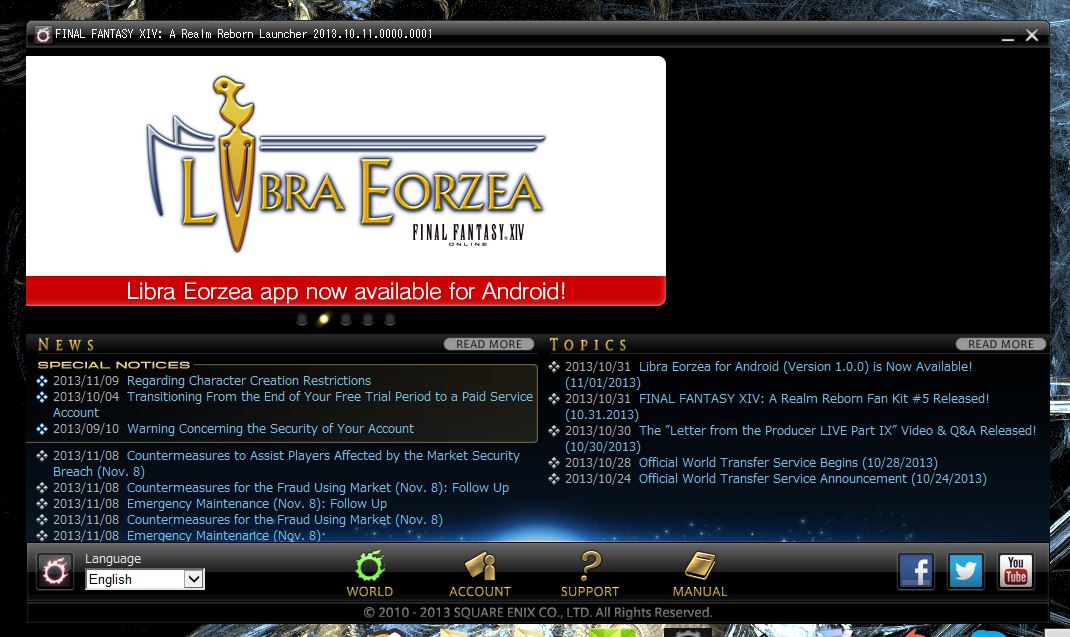Open the Libra Eorzea Android banner
Screen dimensions: 1070x637
click(346, 181)
